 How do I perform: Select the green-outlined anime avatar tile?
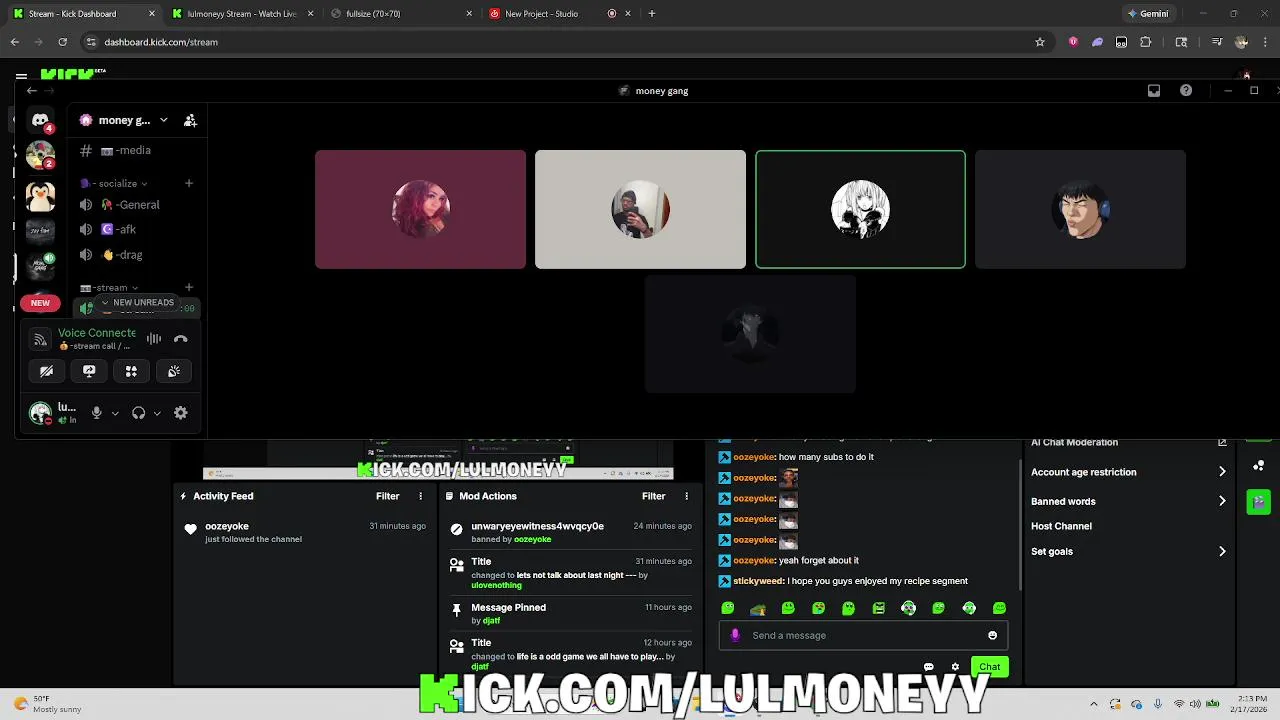[860, 210]
